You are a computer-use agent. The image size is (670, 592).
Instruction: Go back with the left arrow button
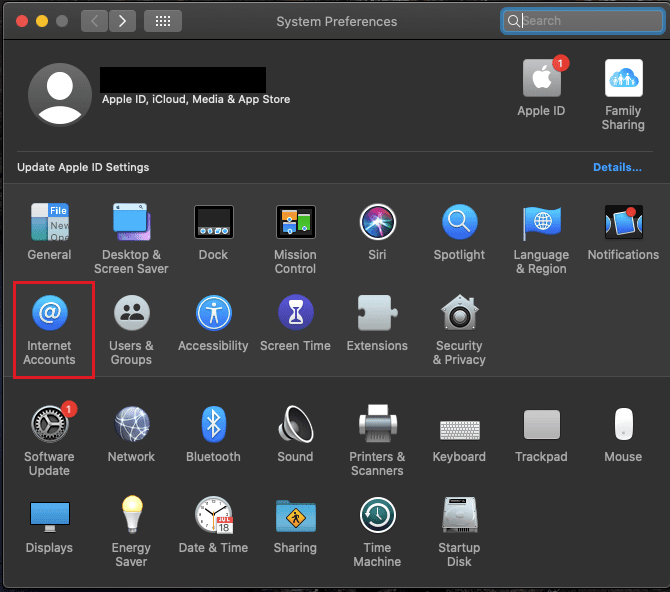[x=94, y=21]
